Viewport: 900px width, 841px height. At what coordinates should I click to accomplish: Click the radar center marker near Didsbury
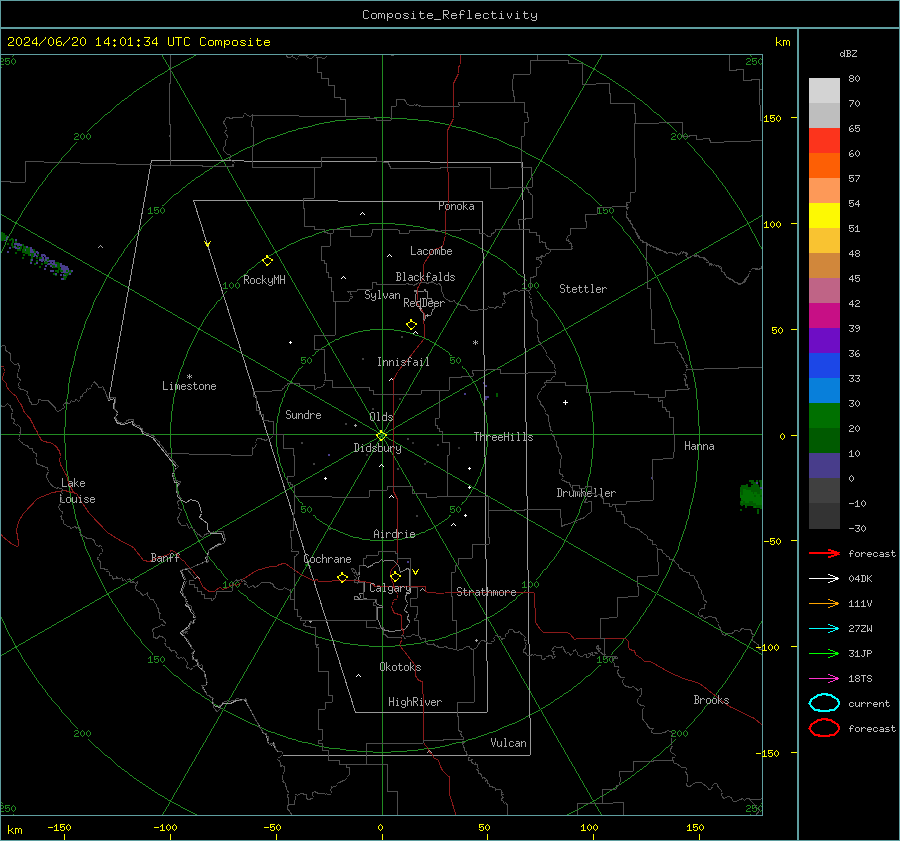point(382,436)
